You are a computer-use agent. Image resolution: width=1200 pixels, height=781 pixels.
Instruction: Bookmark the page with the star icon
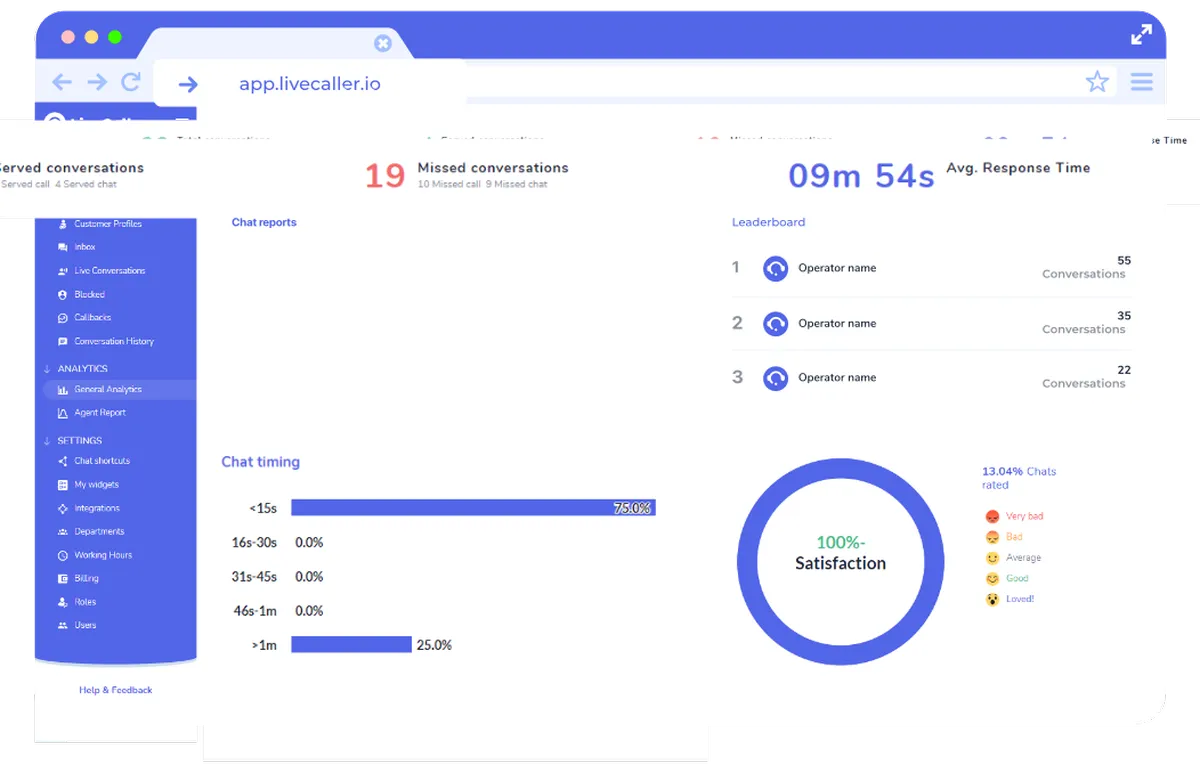[x=1097, y=82]
